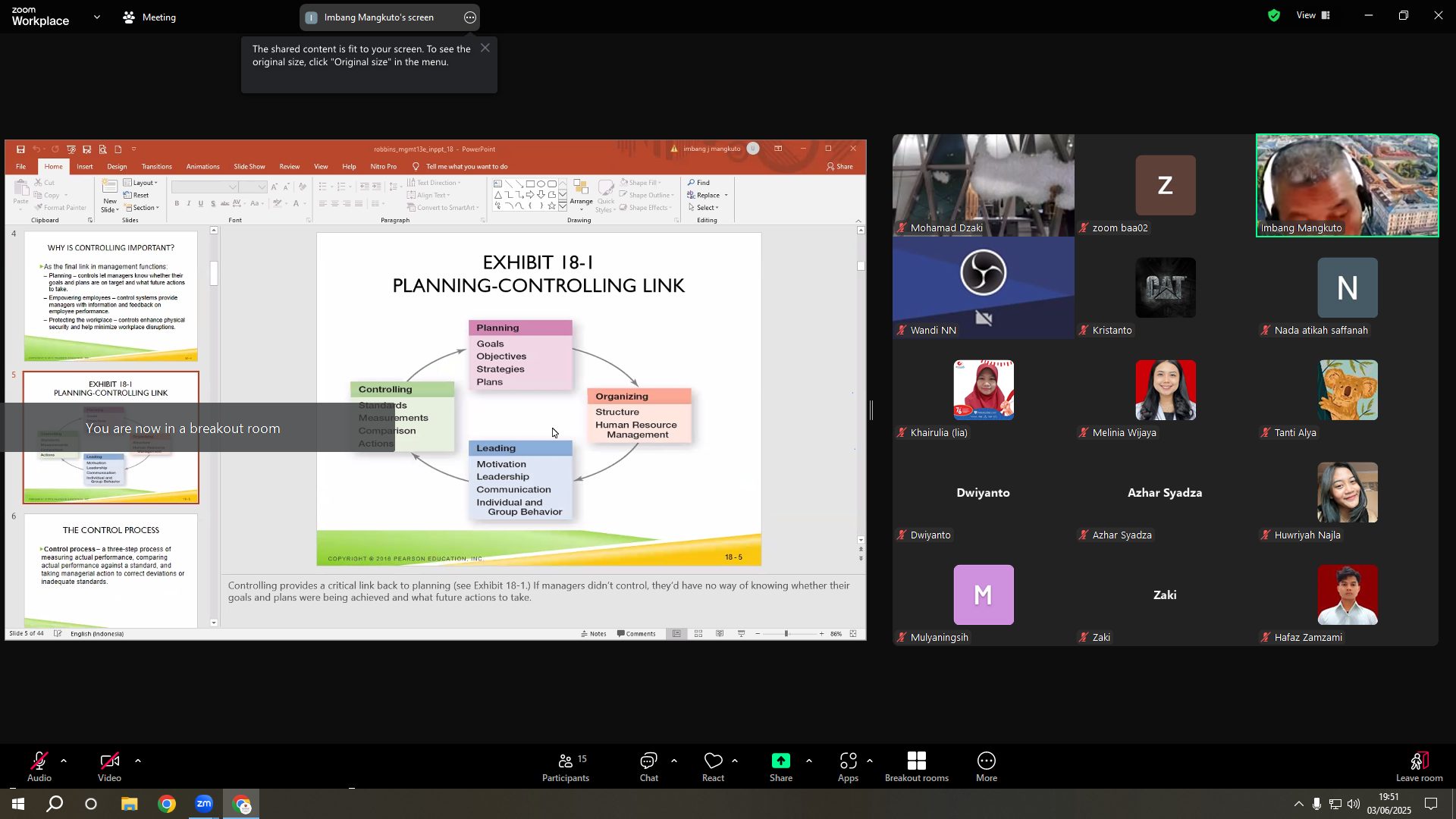This screenshot has width=1456, height=819.
Task: Click the zoom in plus in PowerPoint status bar
Action: (821, 634)
